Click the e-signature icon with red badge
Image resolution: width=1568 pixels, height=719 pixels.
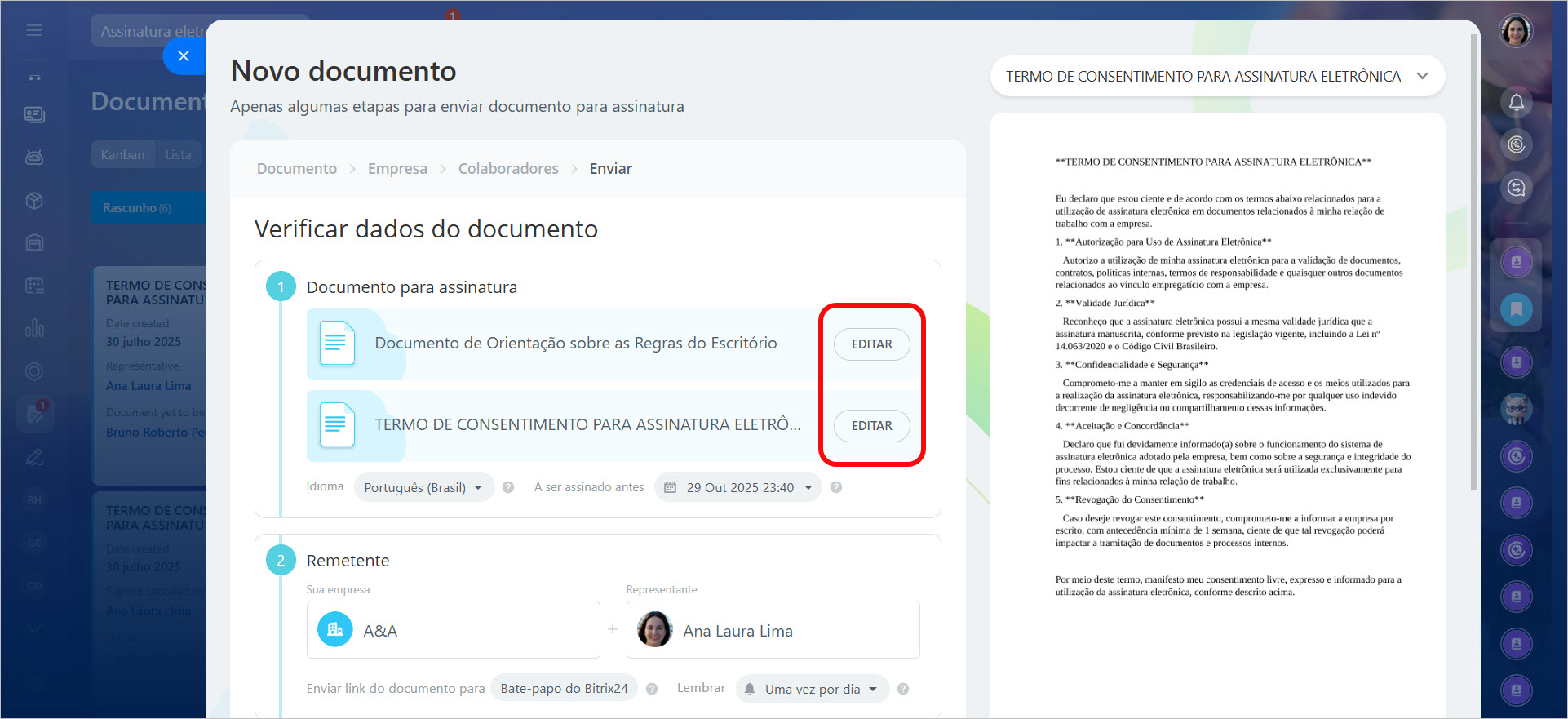coord(35,414)
